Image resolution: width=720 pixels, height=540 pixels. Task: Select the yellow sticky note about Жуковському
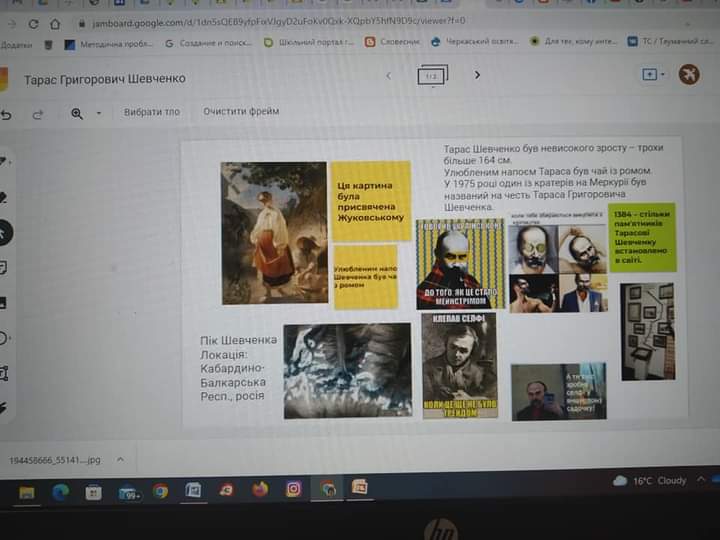tap(370, 202)
